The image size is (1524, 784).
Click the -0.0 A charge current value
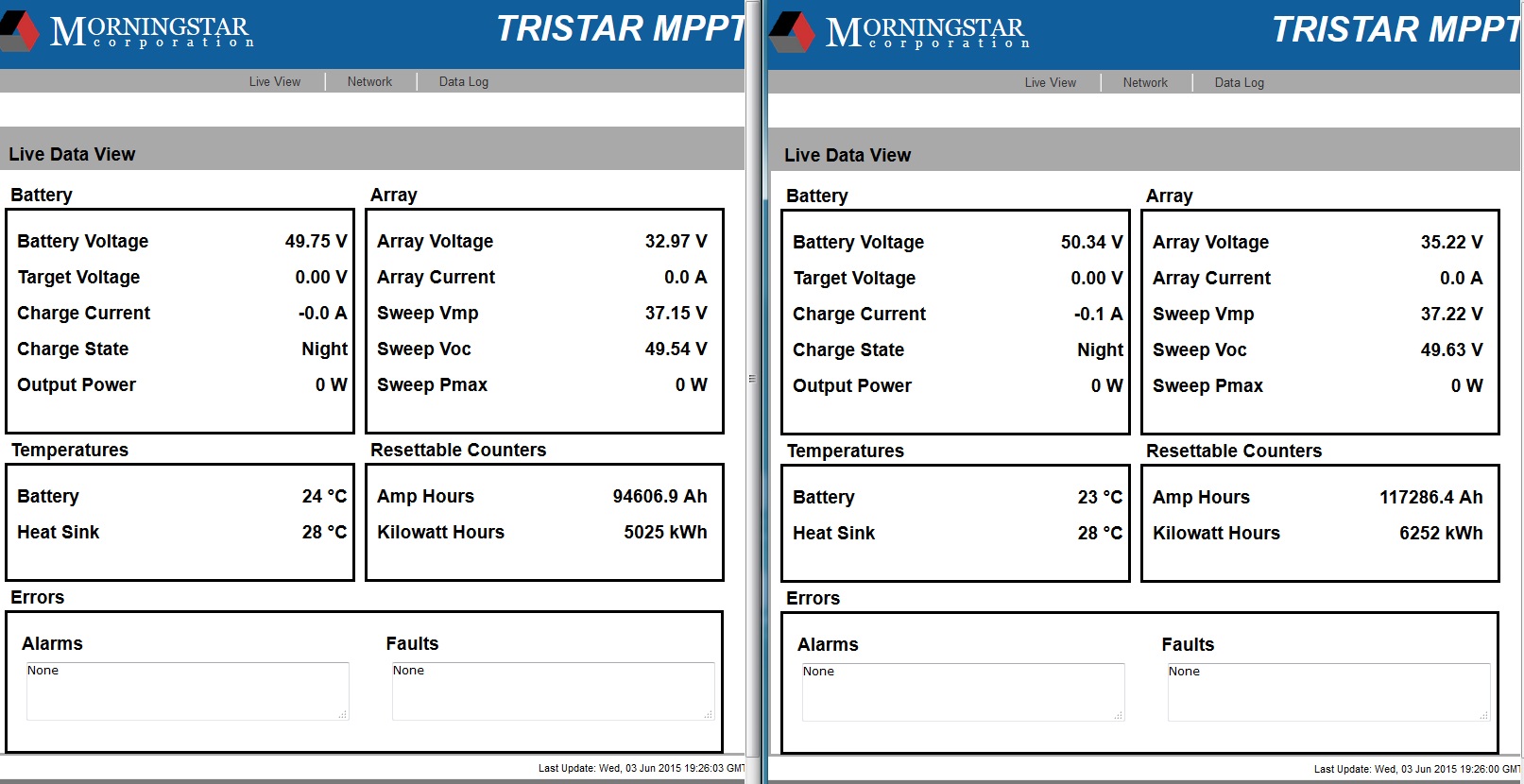pos(323,313)
